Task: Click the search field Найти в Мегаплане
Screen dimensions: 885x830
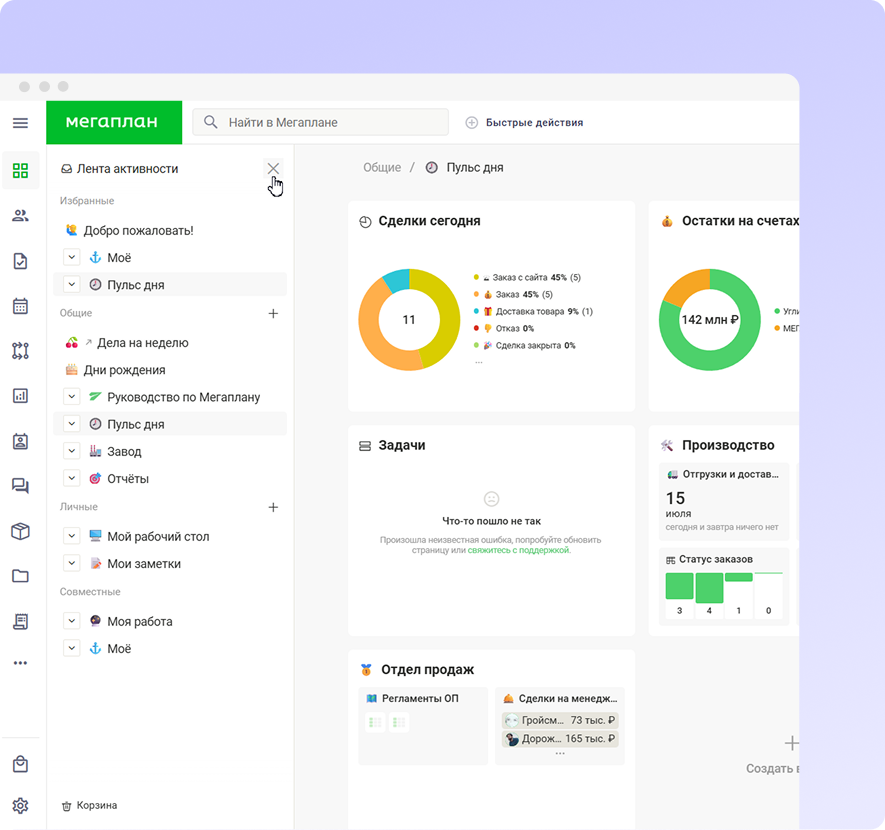Action: coord(321,122)
